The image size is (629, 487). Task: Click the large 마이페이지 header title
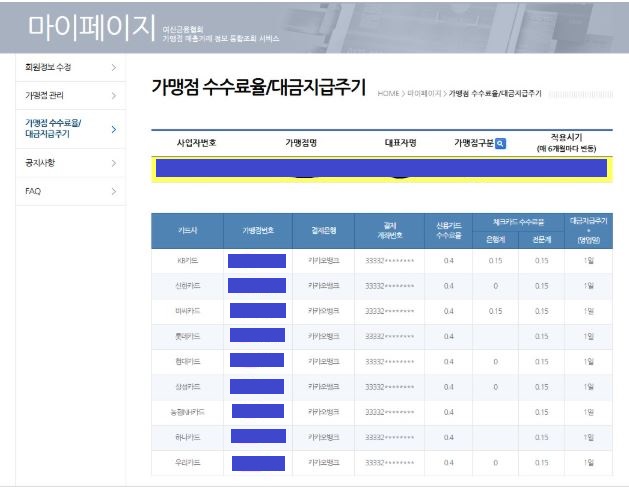[x=91, y=27]
